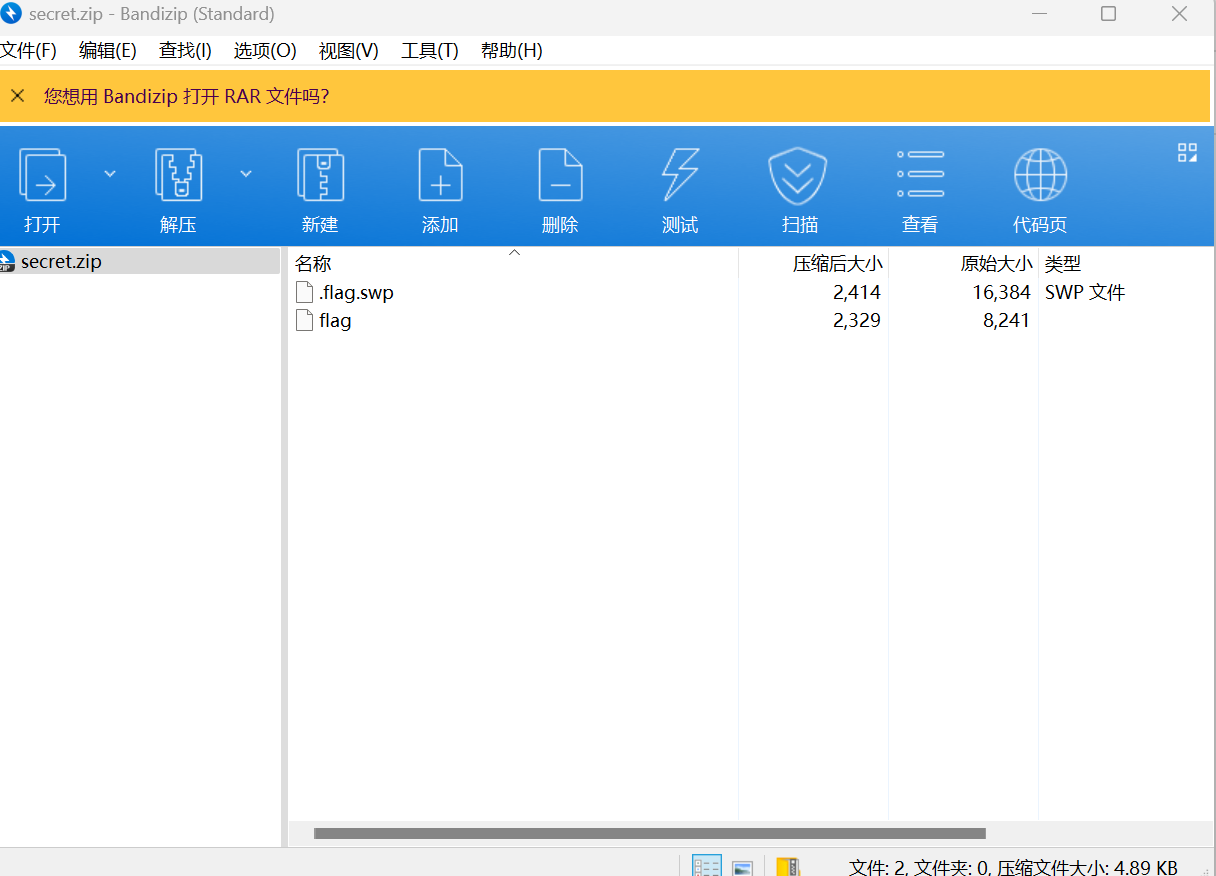Select the .flag.swp file name
This screenshot has width=1216, height=876.
coord(357,293)
